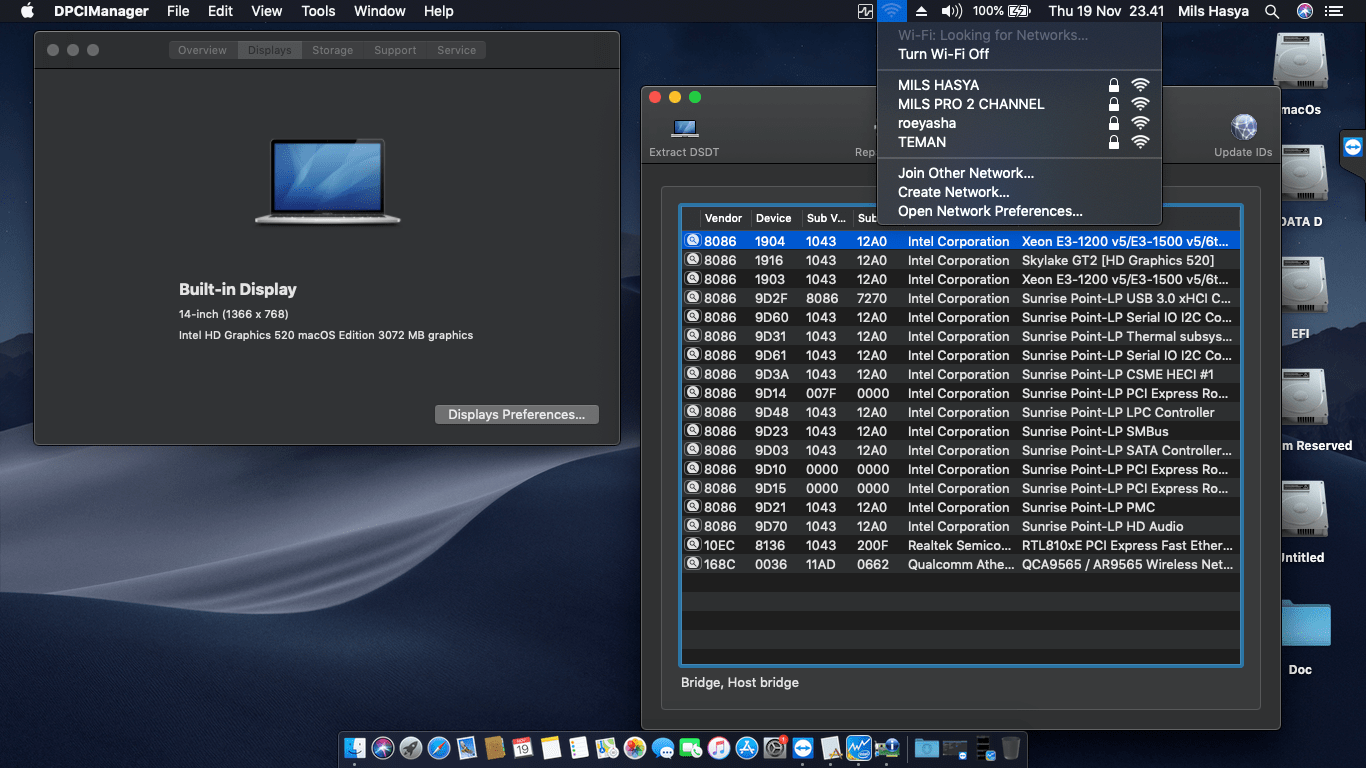Open user menu Mils Hasya in menu bar

tap(1212, 11)
